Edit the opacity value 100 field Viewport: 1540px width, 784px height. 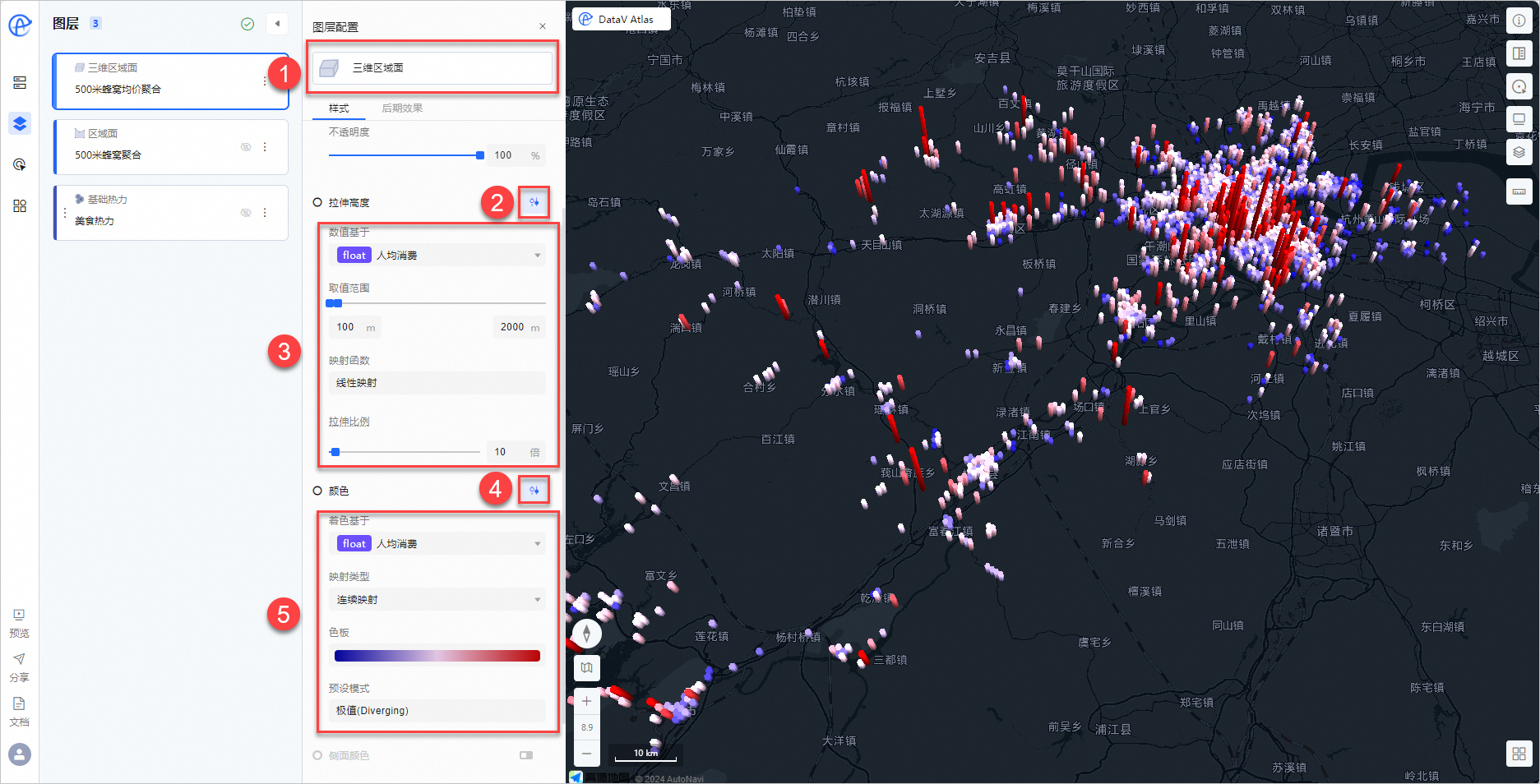click(x=516, y=155)
